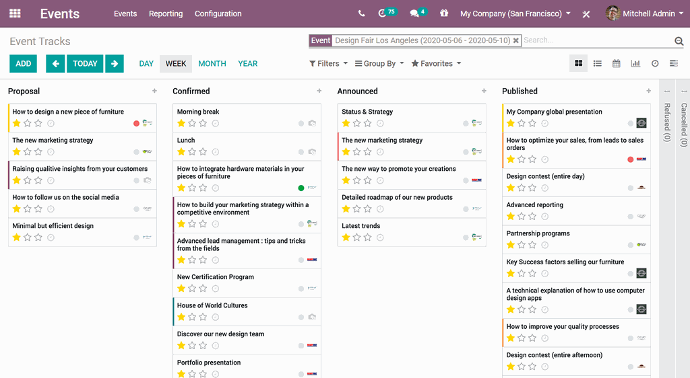Open the Events menu
Screen dimensions: 690x378
point(125,14)
